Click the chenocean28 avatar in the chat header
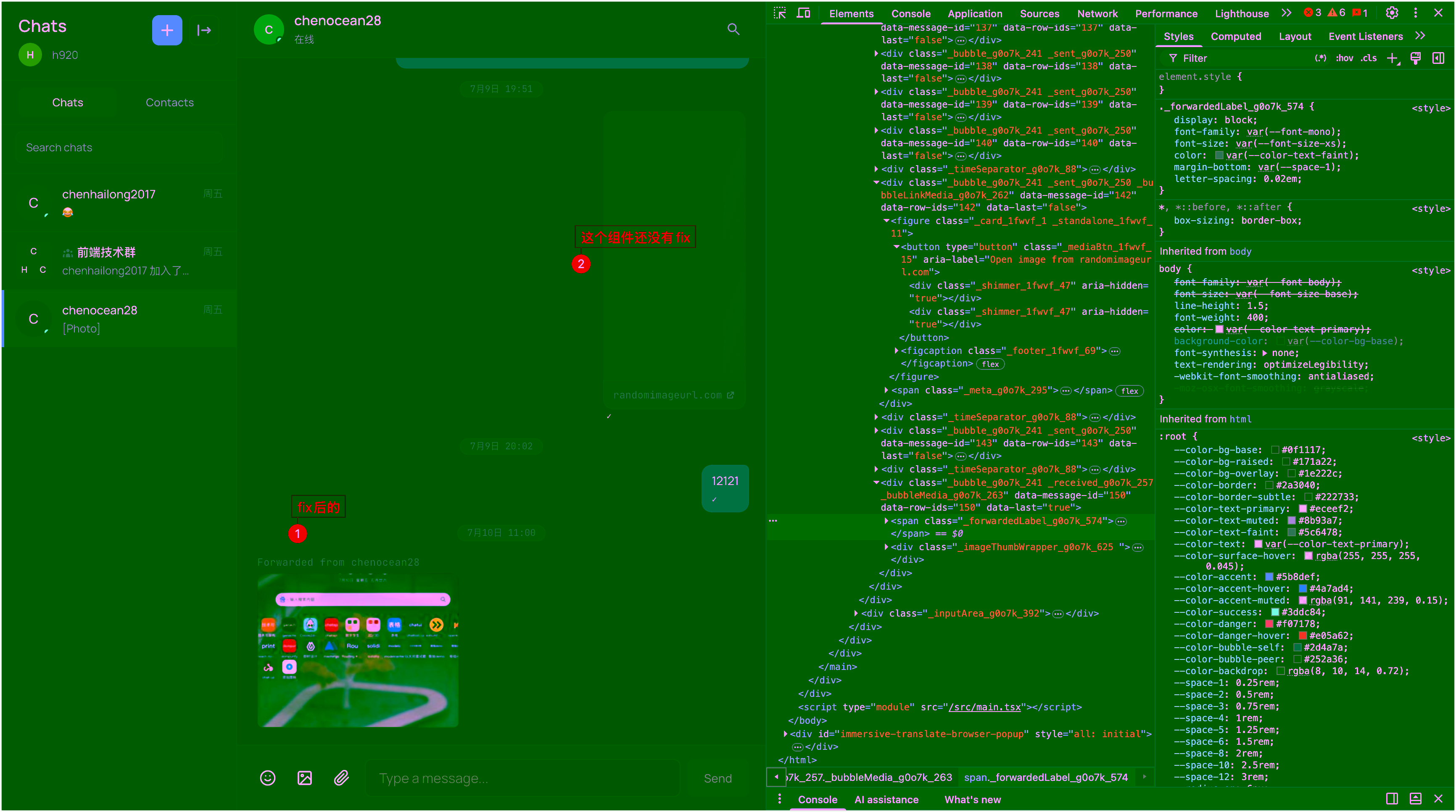The image size is (1456, 812). click(269, 29)
